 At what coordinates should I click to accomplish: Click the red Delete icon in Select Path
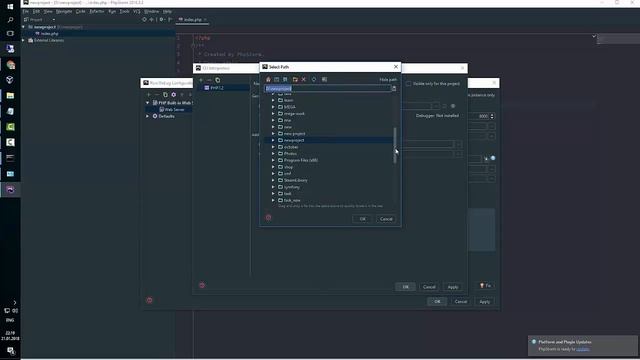pyautogui.click(x=304, y=80)
